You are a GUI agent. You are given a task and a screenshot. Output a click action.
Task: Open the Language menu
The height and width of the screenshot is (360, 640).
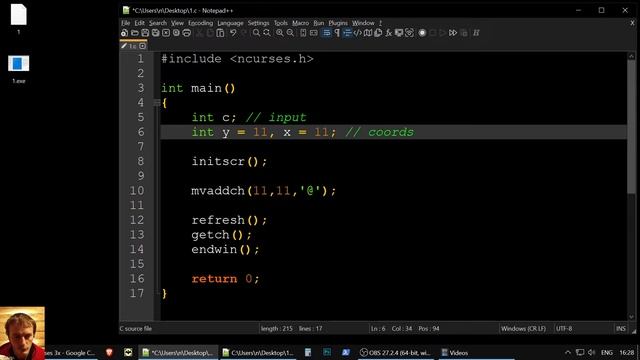tap(230, 23)
